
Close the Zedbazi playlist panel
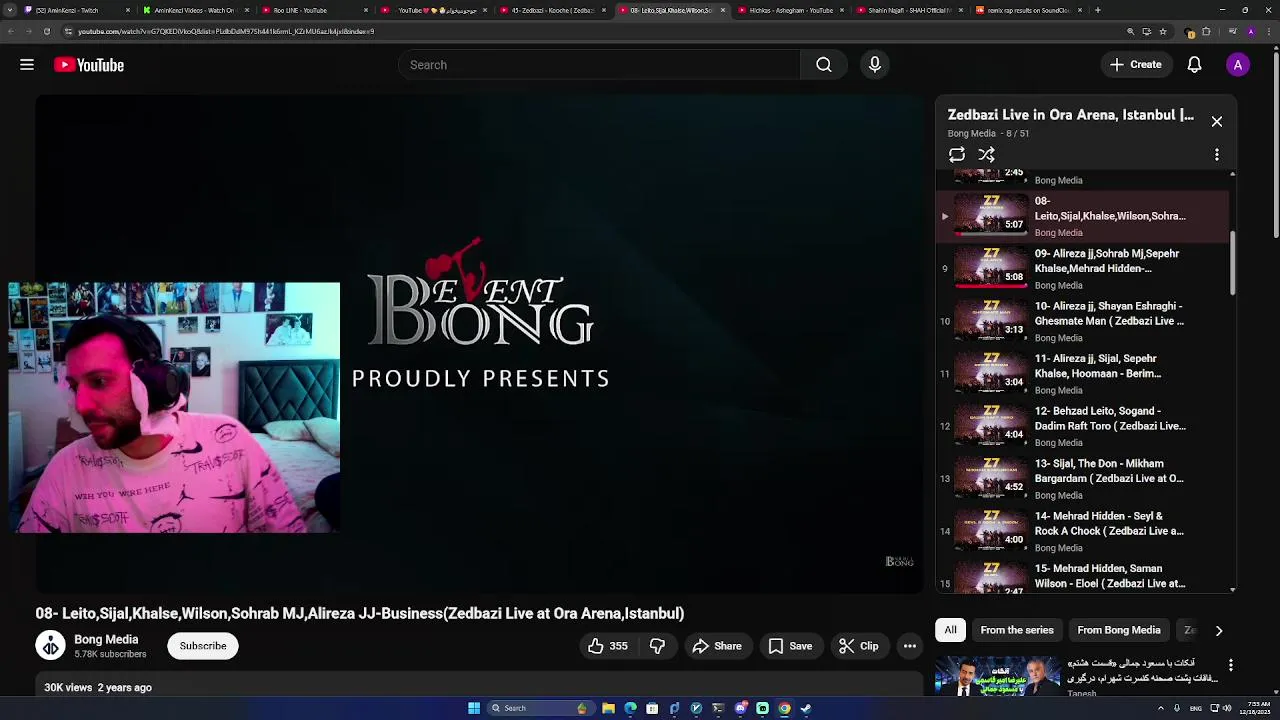(x=1217, y=122)
